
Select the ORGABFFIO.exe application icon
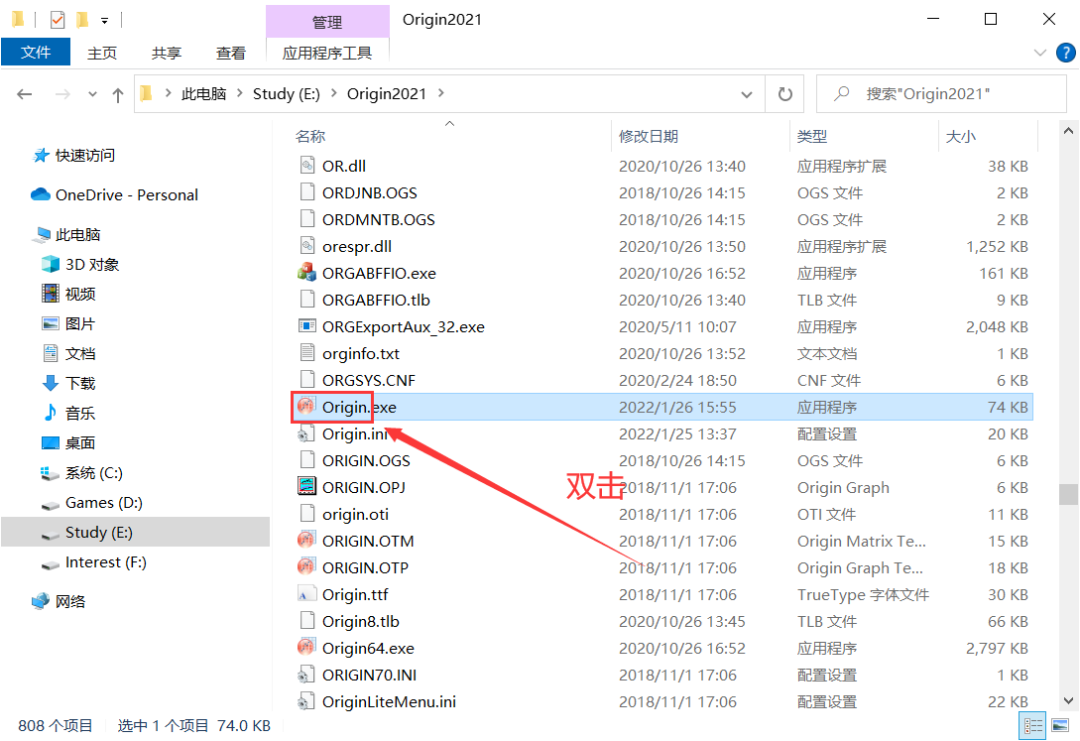307,273
